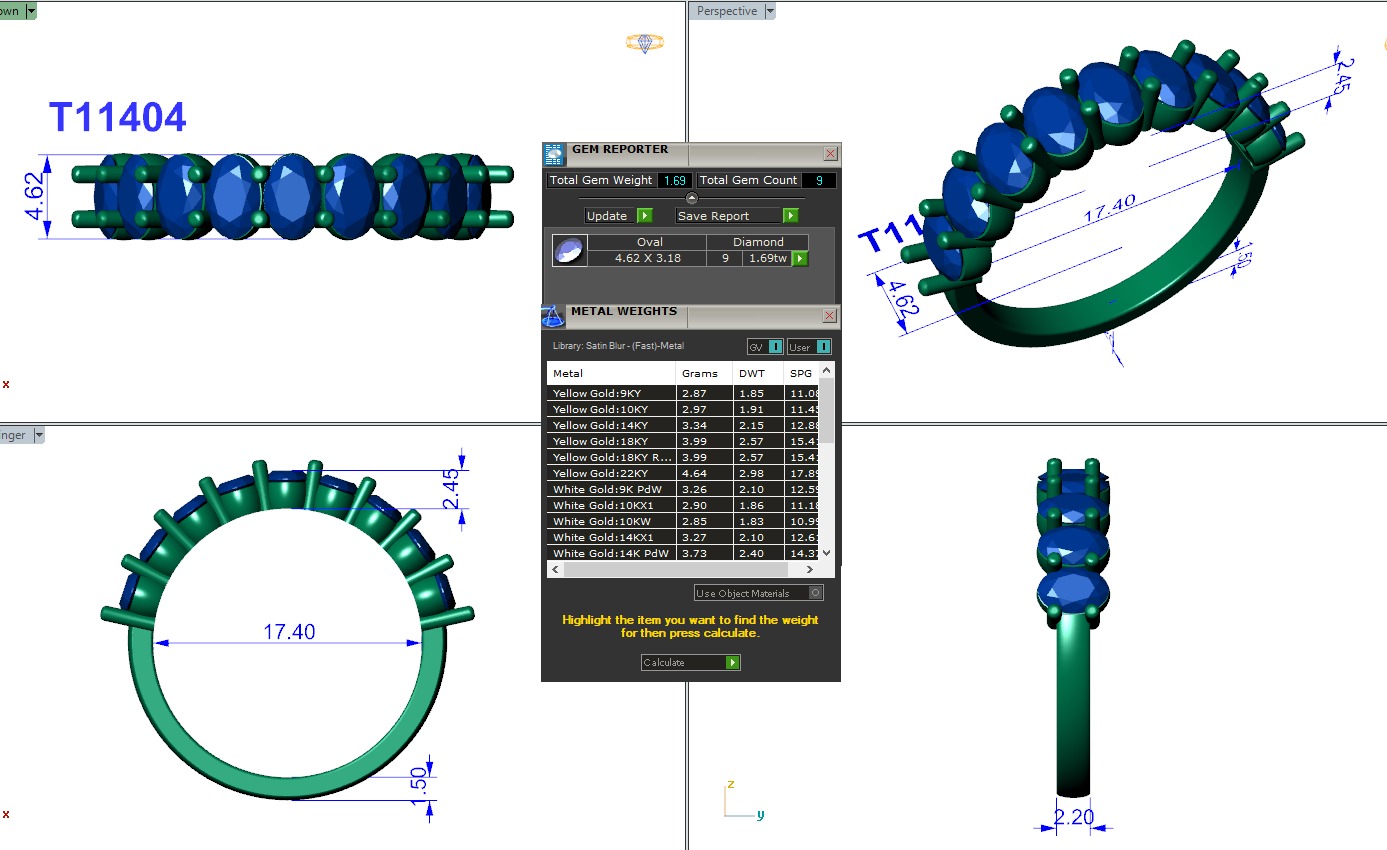Select the White Gold:10KW row

(611, 521)
